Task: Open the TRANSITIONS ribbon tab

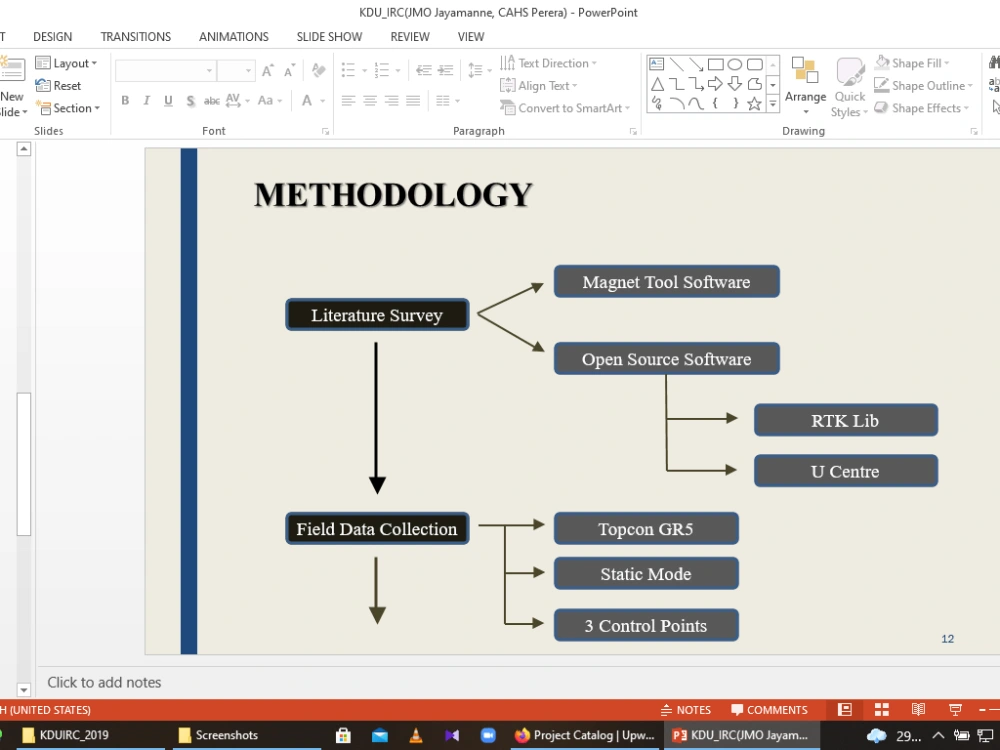Action: pyautogui.click(x=135, y=37)
